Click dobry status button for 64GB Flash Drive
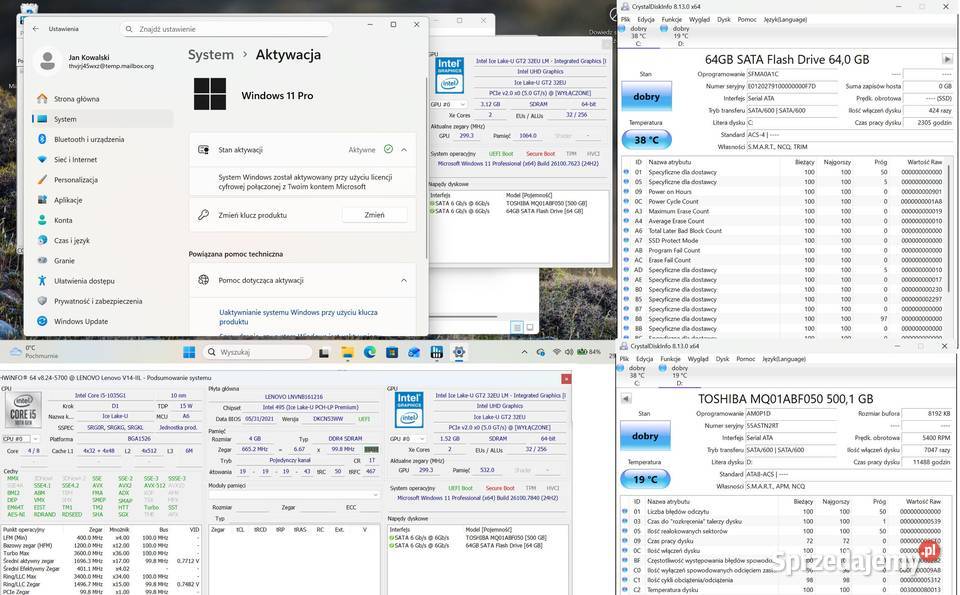 coord(647,96)
